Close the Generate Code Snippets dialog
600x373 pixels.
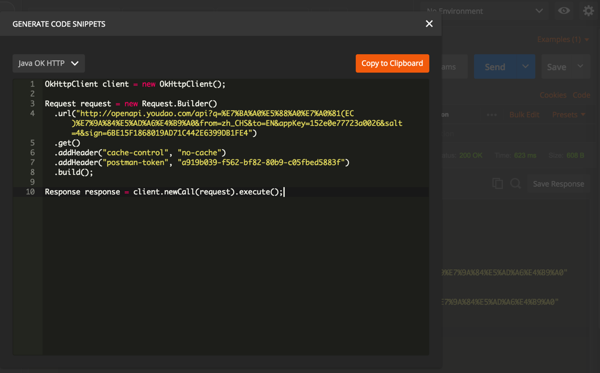429,24
